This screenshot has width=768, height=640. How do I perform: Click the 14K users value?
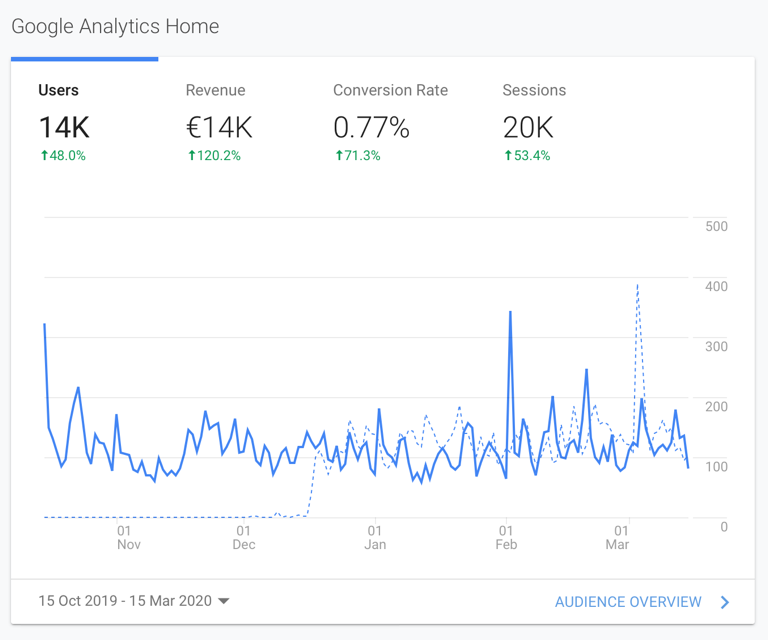coord(64,127)
